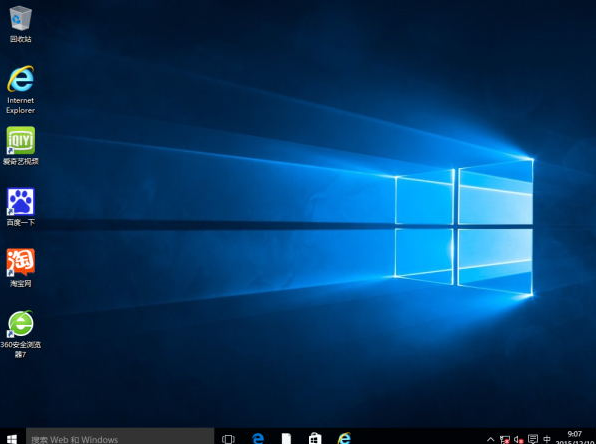Select the Baidu paw shortcut

click(x=21, y=207)
